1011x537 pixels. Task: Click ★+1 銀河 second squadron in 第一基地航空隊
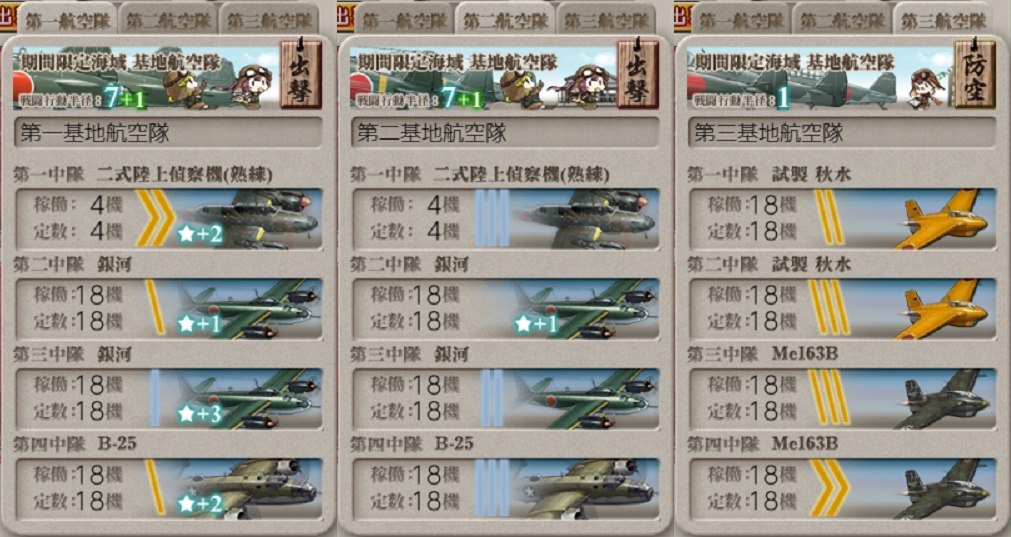tap(169, 309)
